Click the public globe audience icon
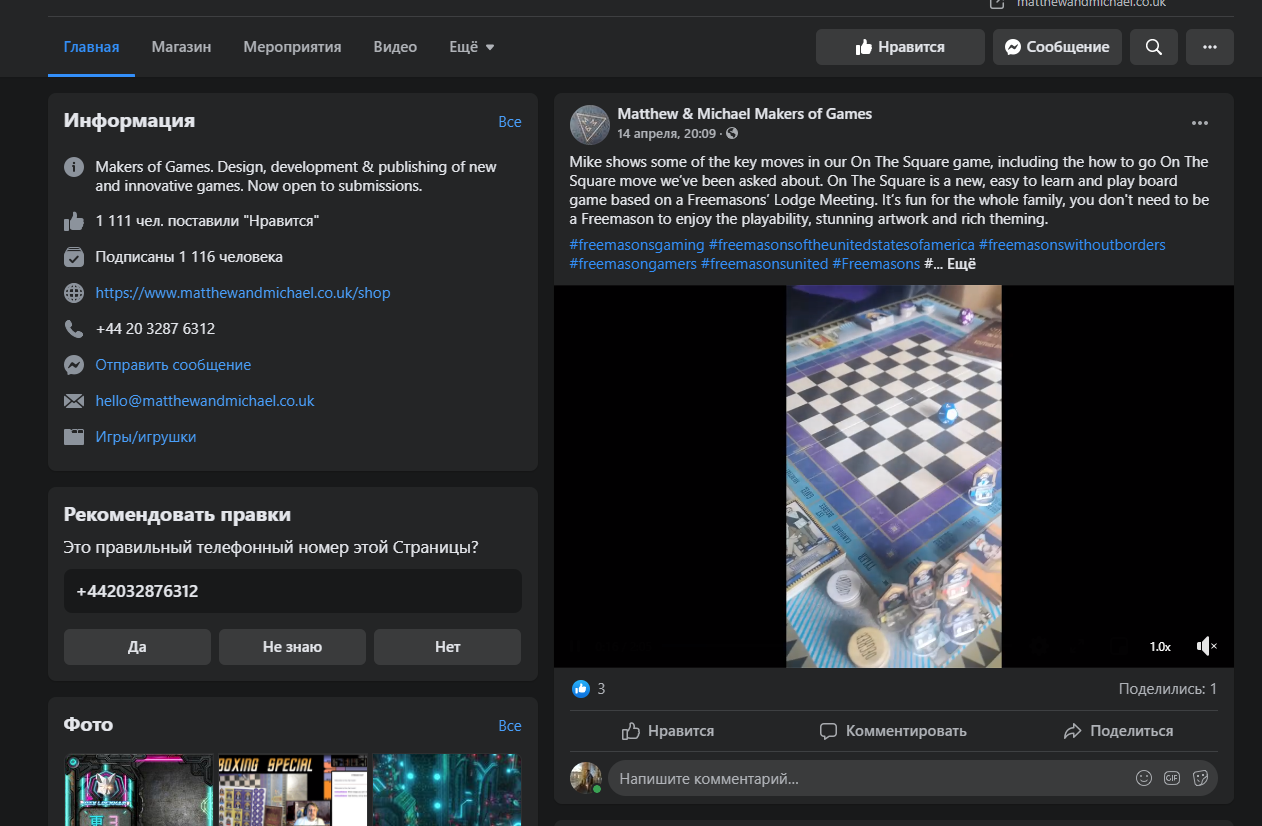This screenshot has width=1262, height=826. coord(732,133)
